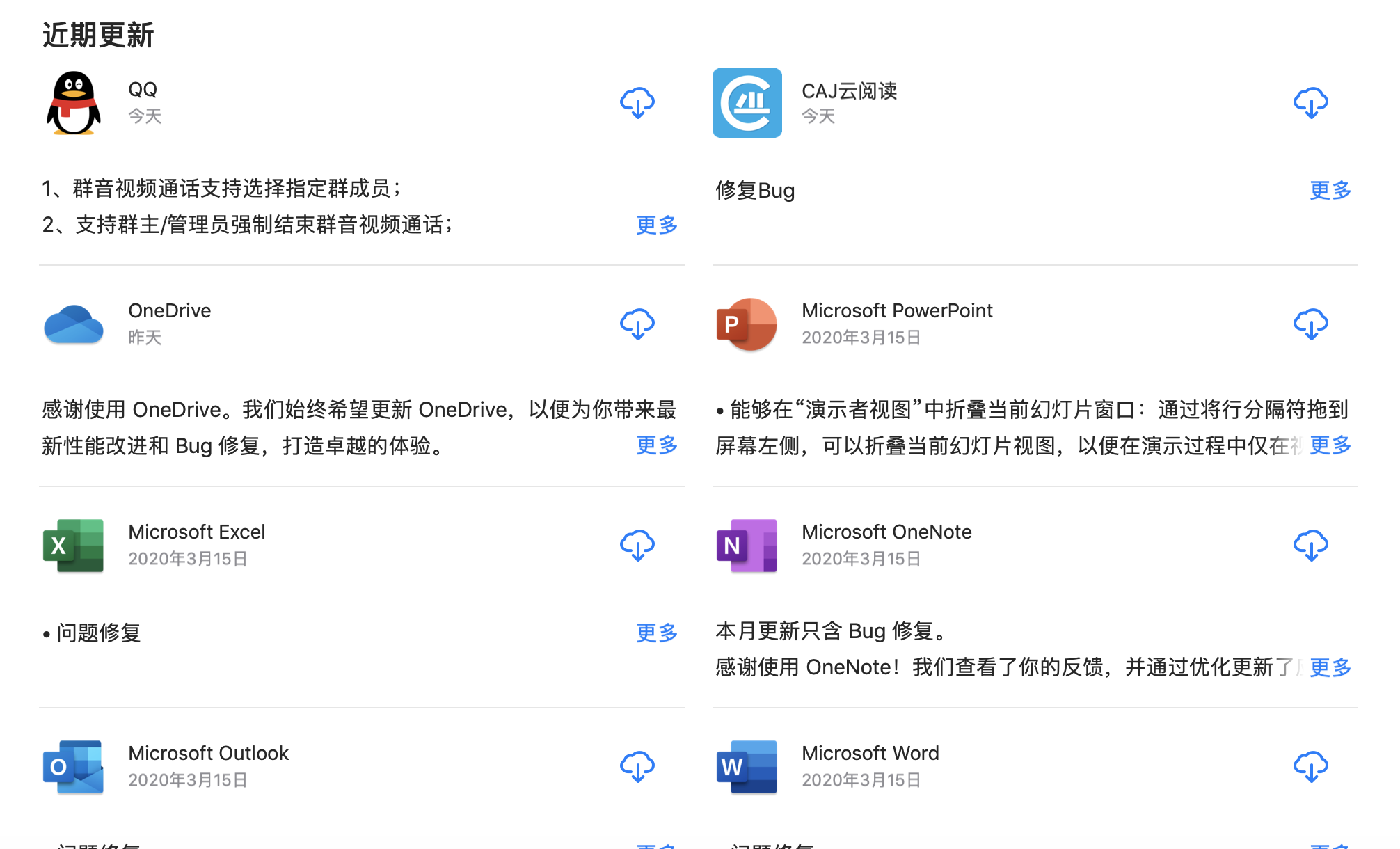Open the Microsoft Word app title
Viewport: 1400px width, 849px height.
(x=870, y=753)
